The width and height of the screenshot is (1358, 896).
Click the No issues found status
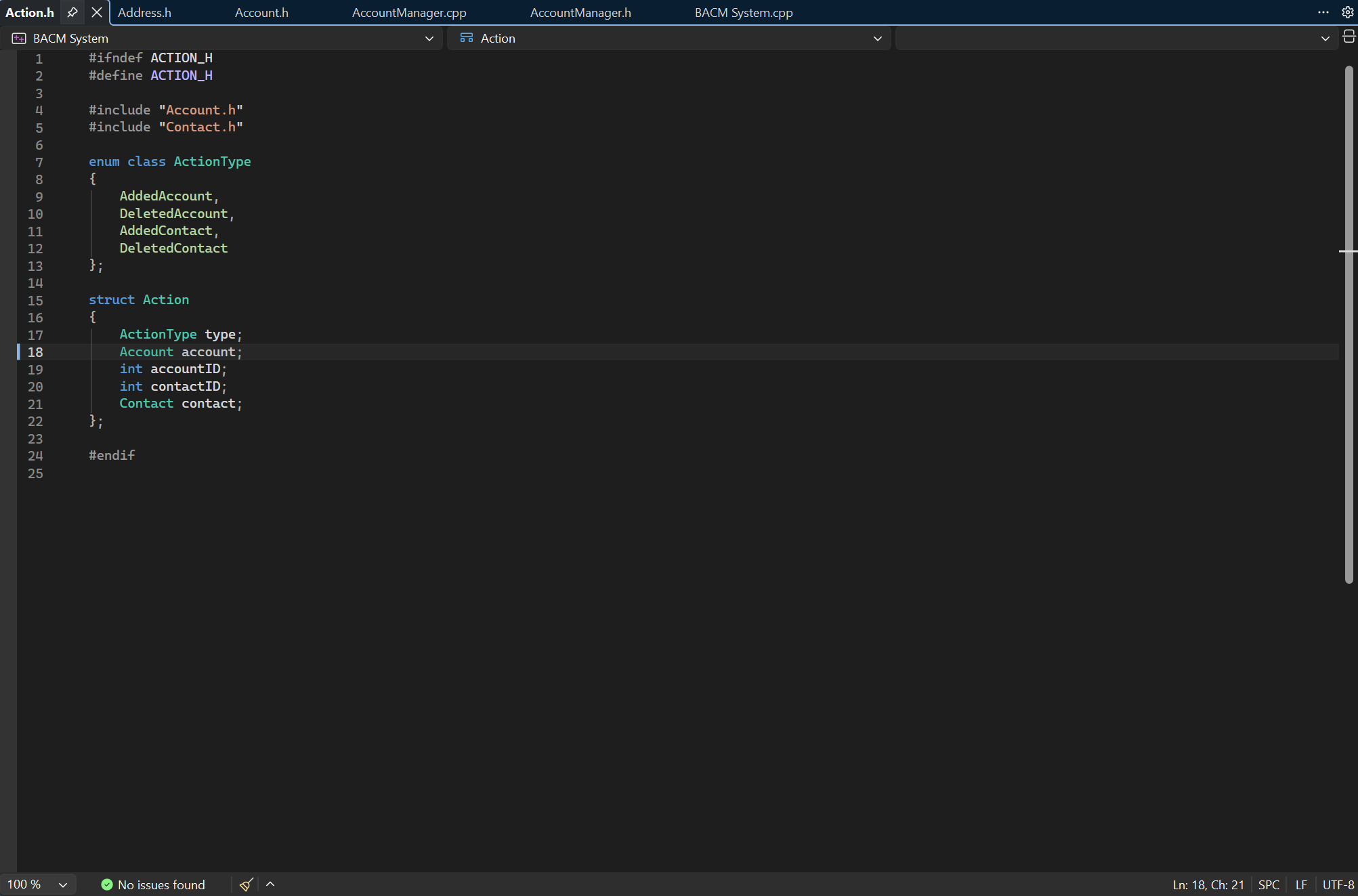point(161,884)
